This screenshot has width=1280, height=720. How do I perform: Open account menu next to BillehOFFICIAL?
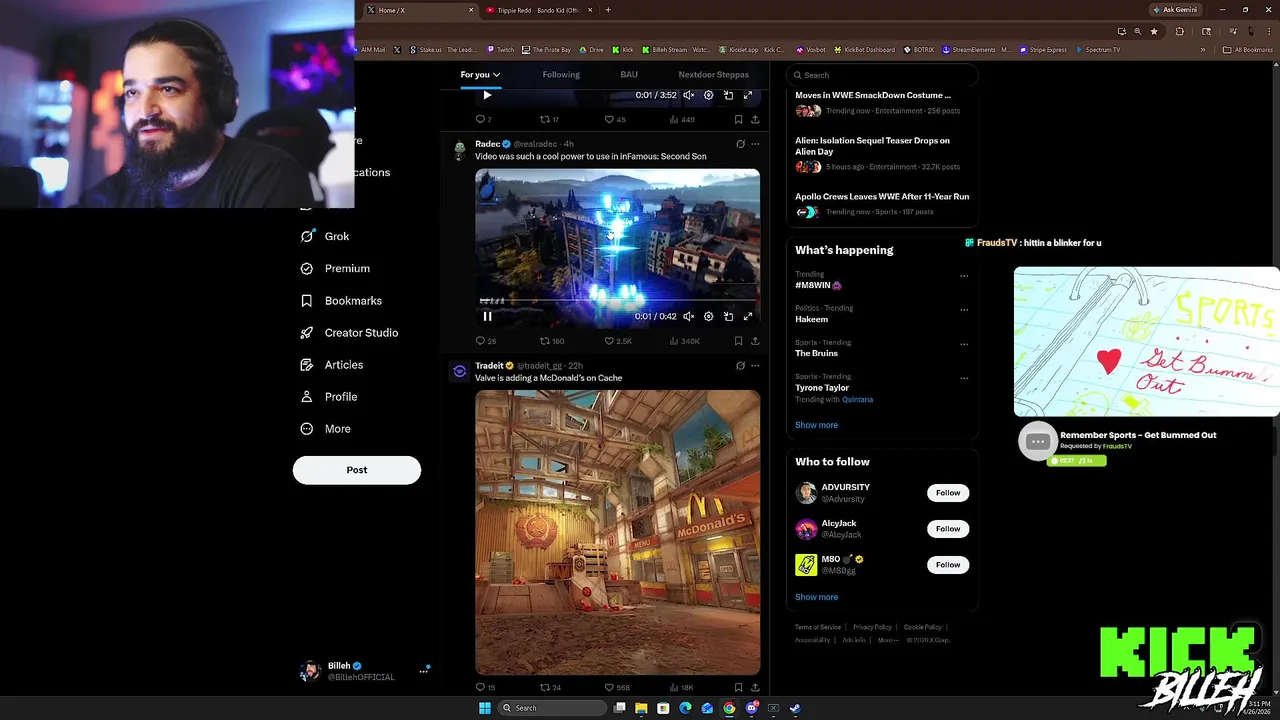(x=423, y=671)
